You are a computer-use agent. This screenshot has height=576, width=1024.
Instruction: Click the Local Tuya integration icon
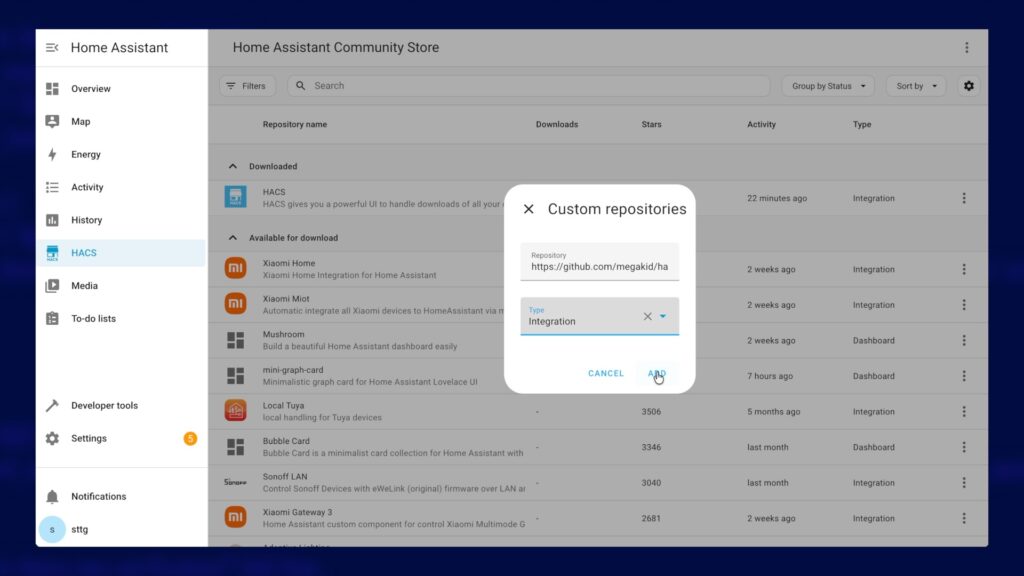pyautogui.click(x=235, y=411)
